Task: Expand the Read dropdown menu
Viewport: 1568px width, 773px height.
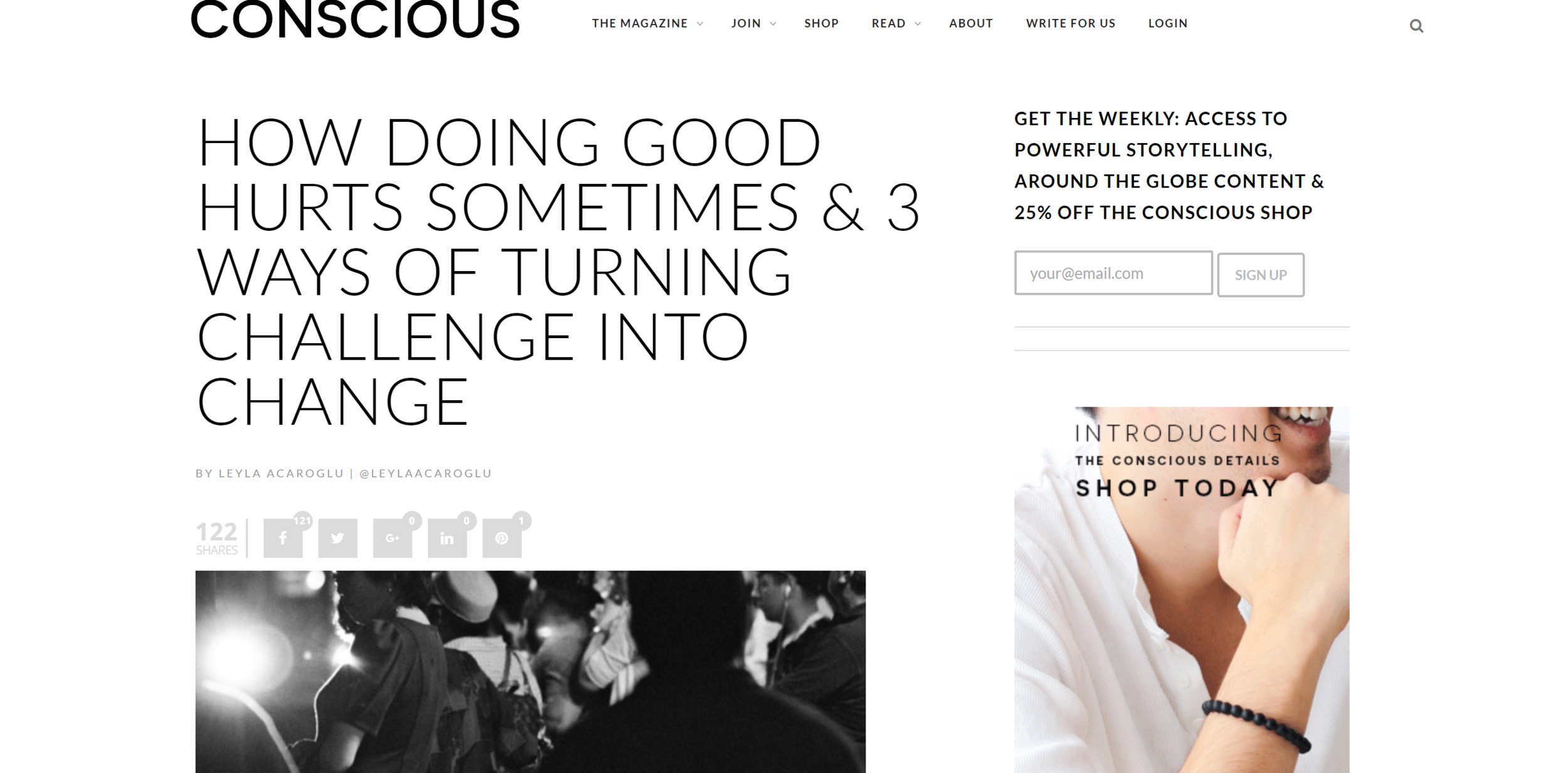Action: point(896,23)
